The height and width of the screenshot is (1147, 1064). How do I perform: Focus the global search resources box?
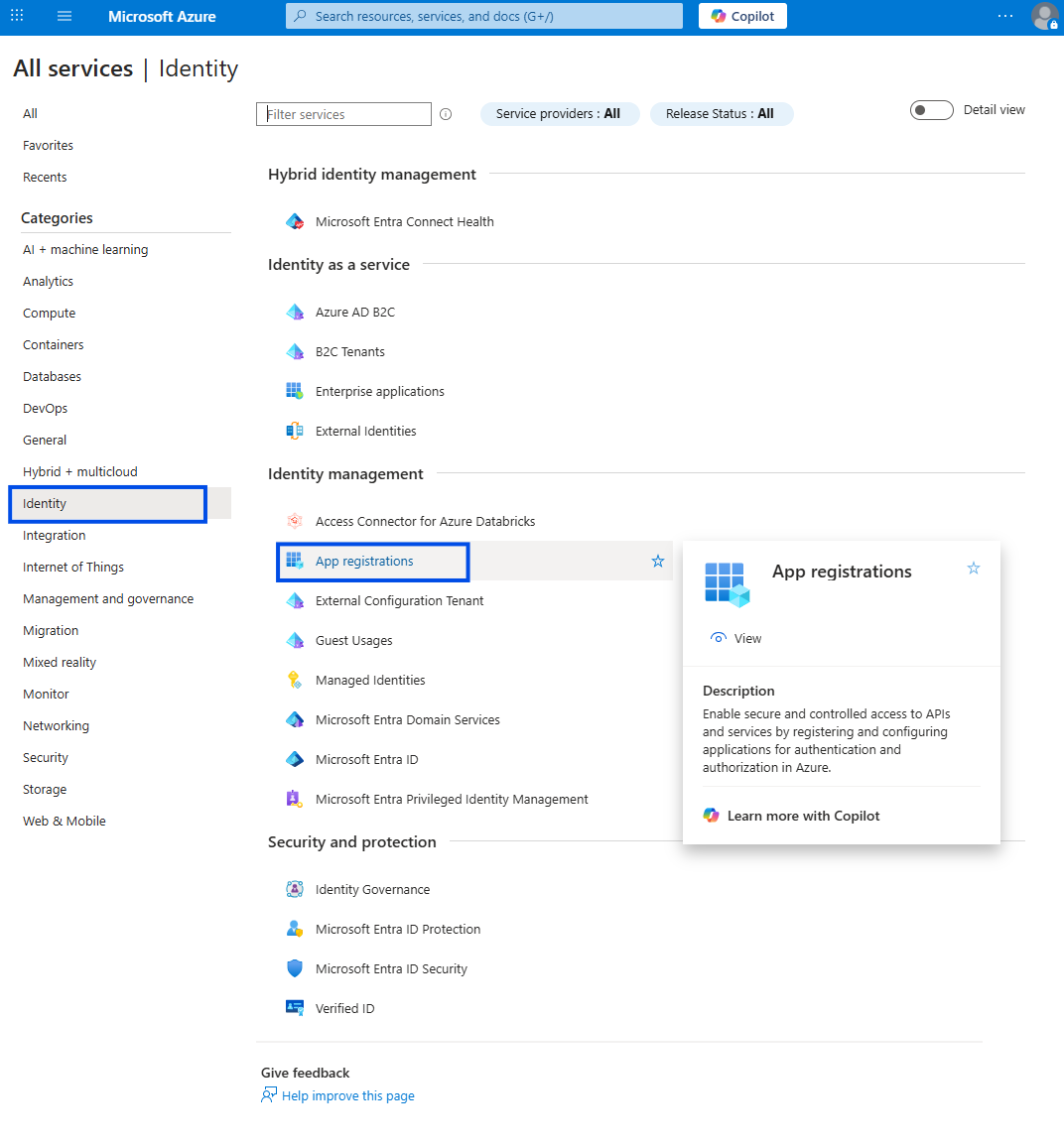(483, 16)
